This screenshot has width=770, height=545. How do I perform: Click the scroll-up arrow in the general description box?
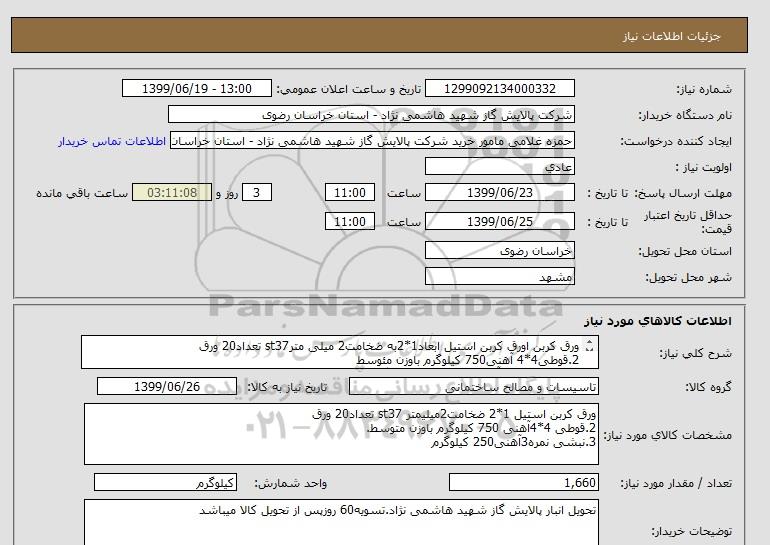point(589,343)
